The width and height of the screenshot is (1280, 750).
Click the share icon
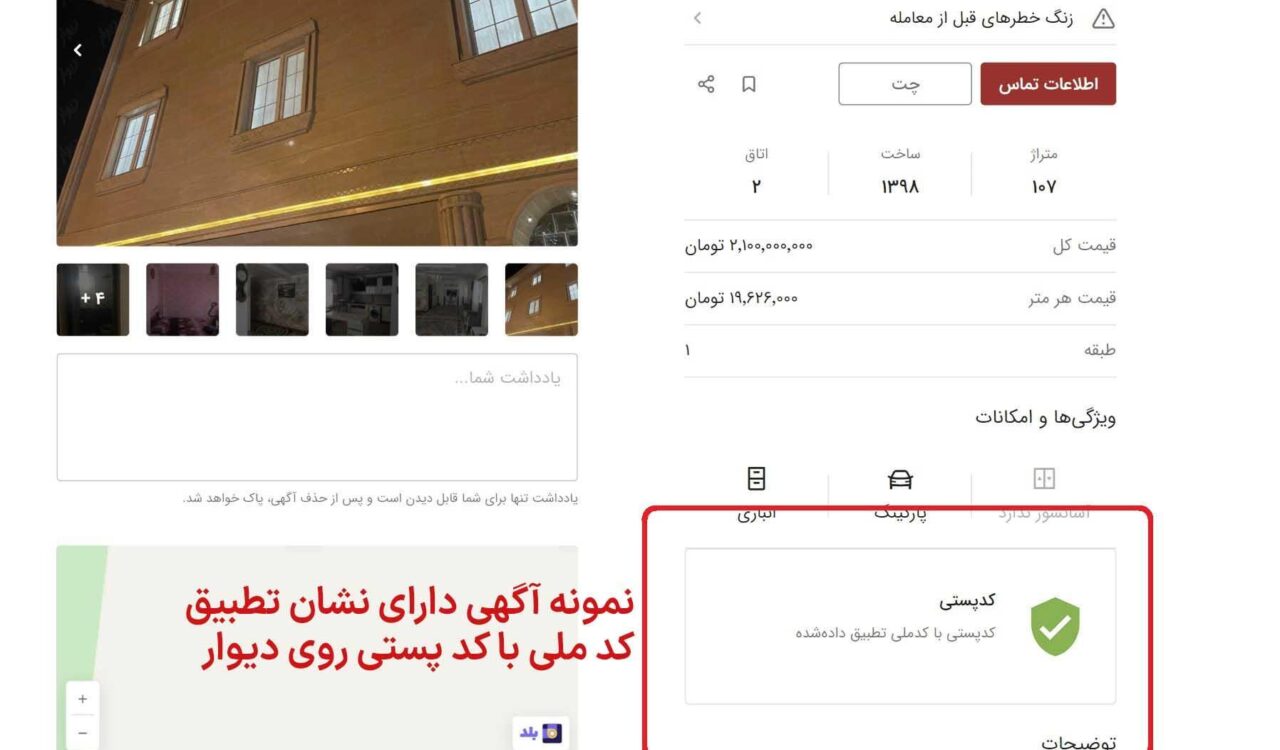(706, 84)
